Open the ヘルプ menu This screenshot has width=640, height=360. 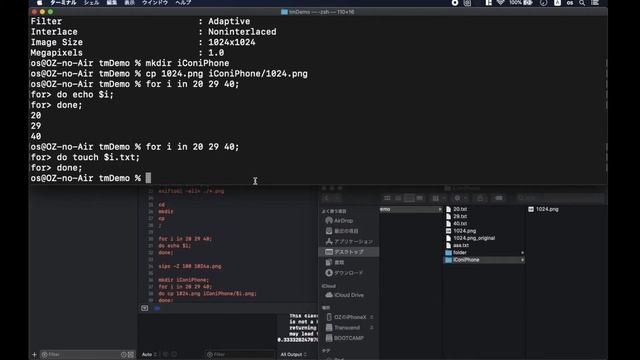click(x=183, y=3)
